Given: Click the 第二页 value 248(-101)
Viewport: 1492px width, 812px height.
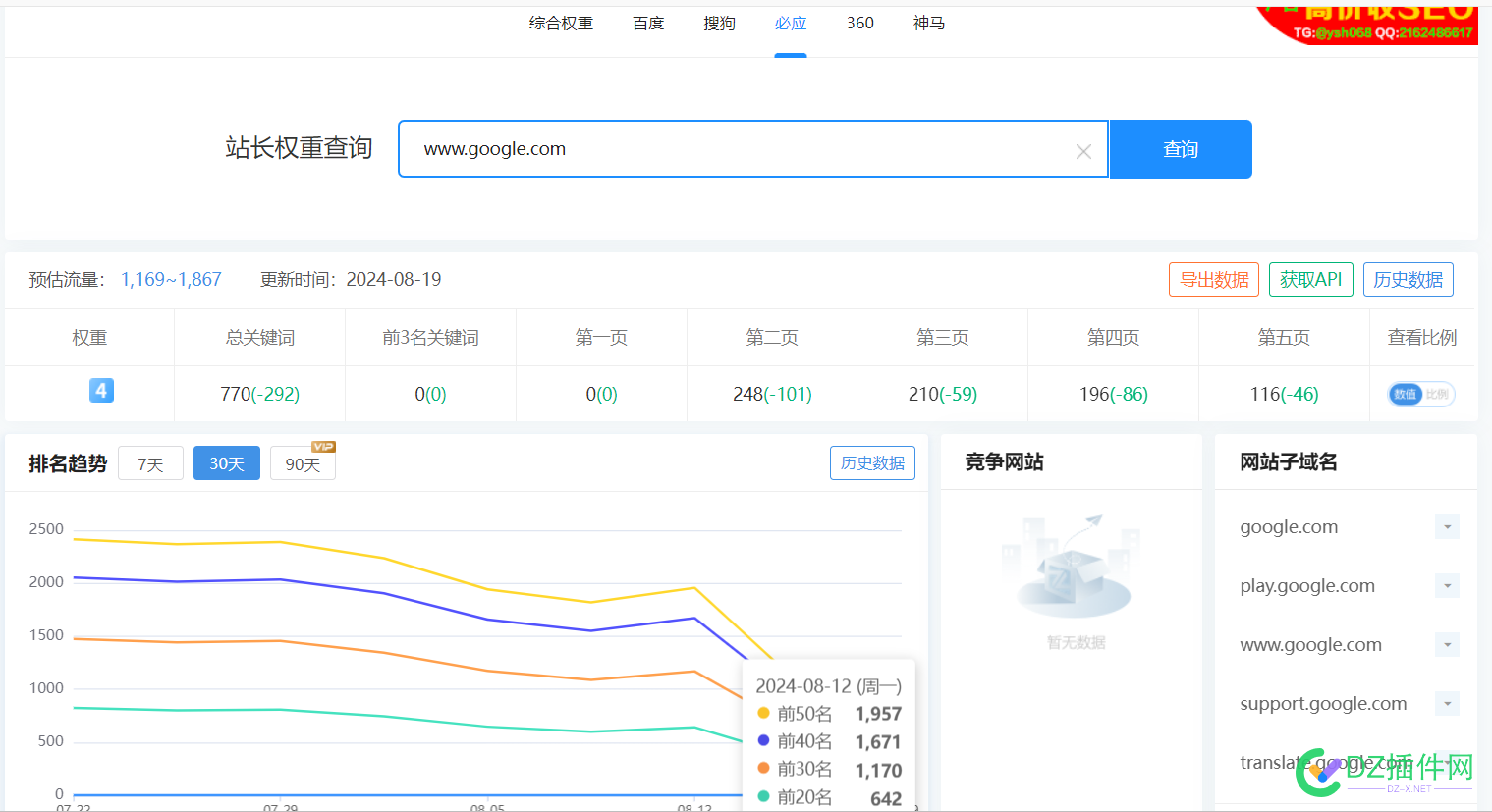Looking at the screenshot, I should point(772,394).
